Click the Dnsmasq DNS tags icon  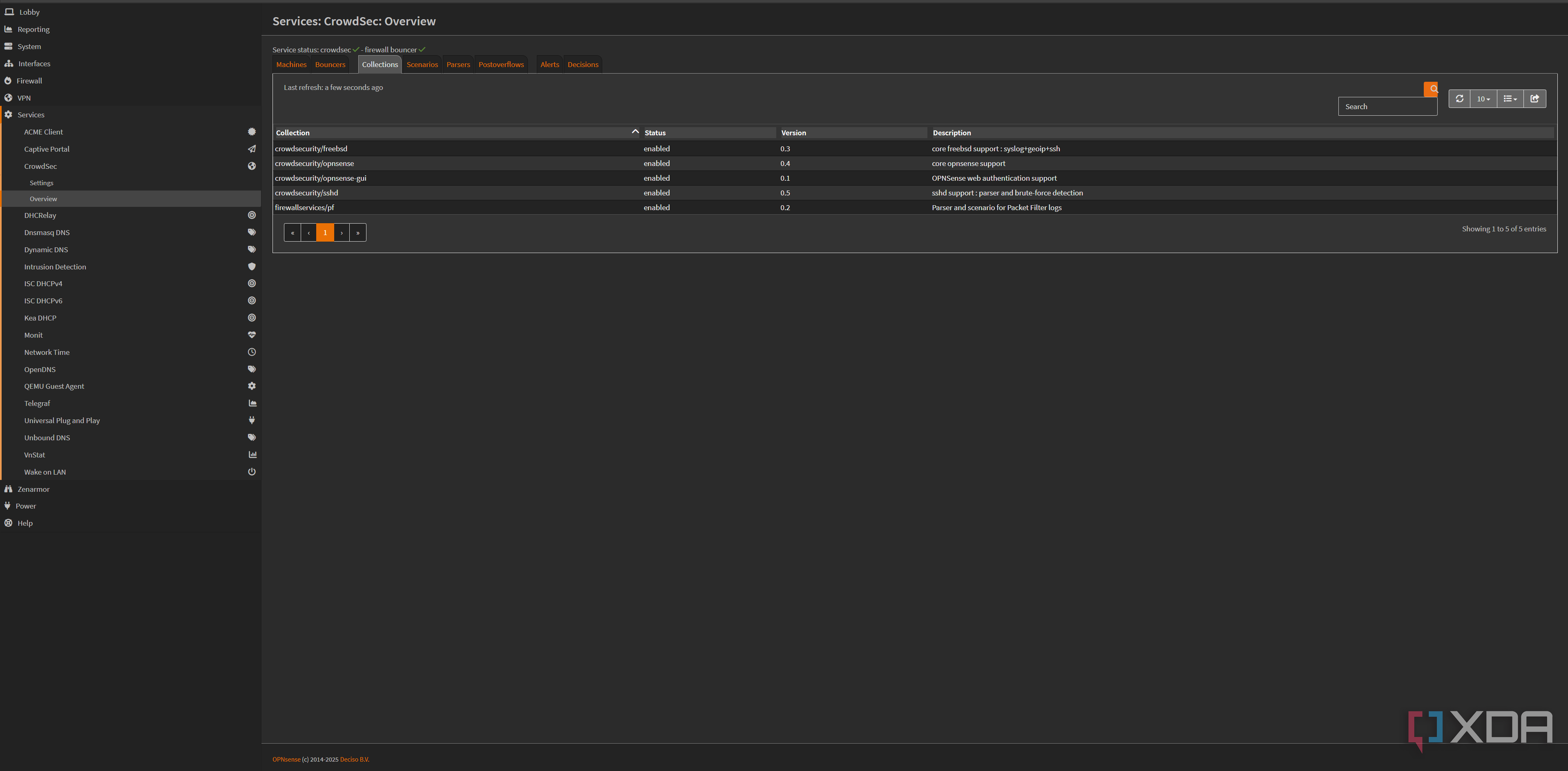pos(251,232)
